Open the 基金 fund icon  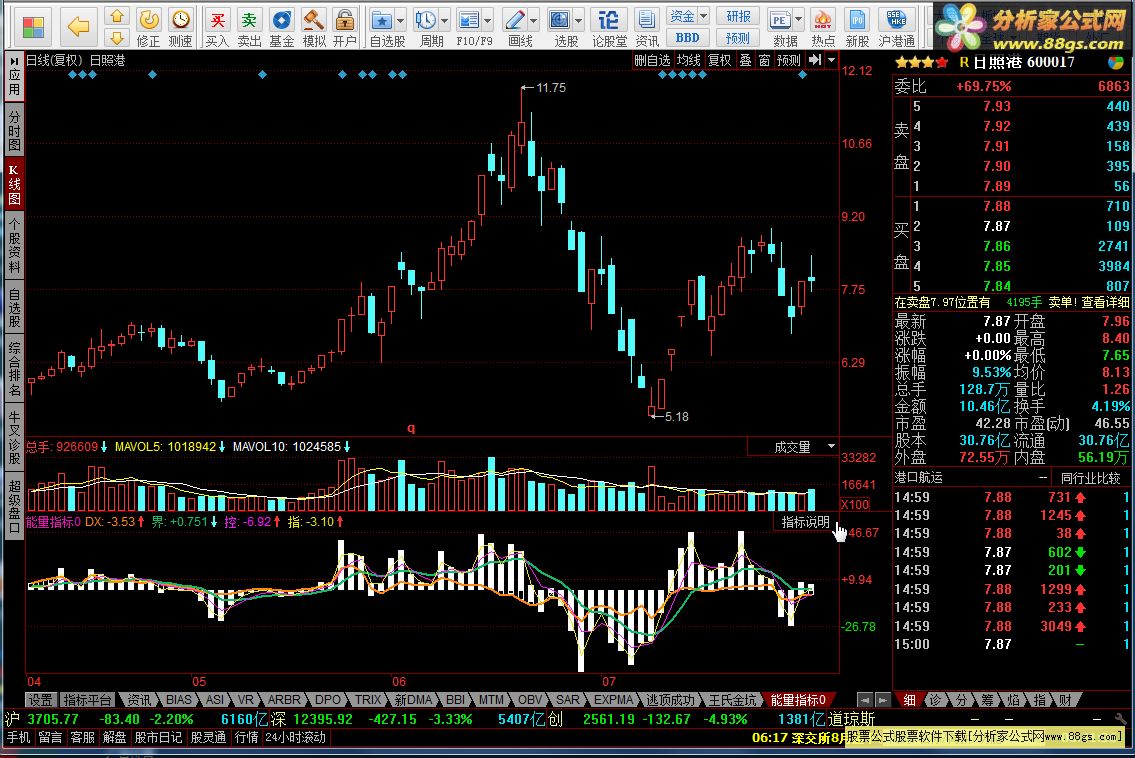[282, 27]
